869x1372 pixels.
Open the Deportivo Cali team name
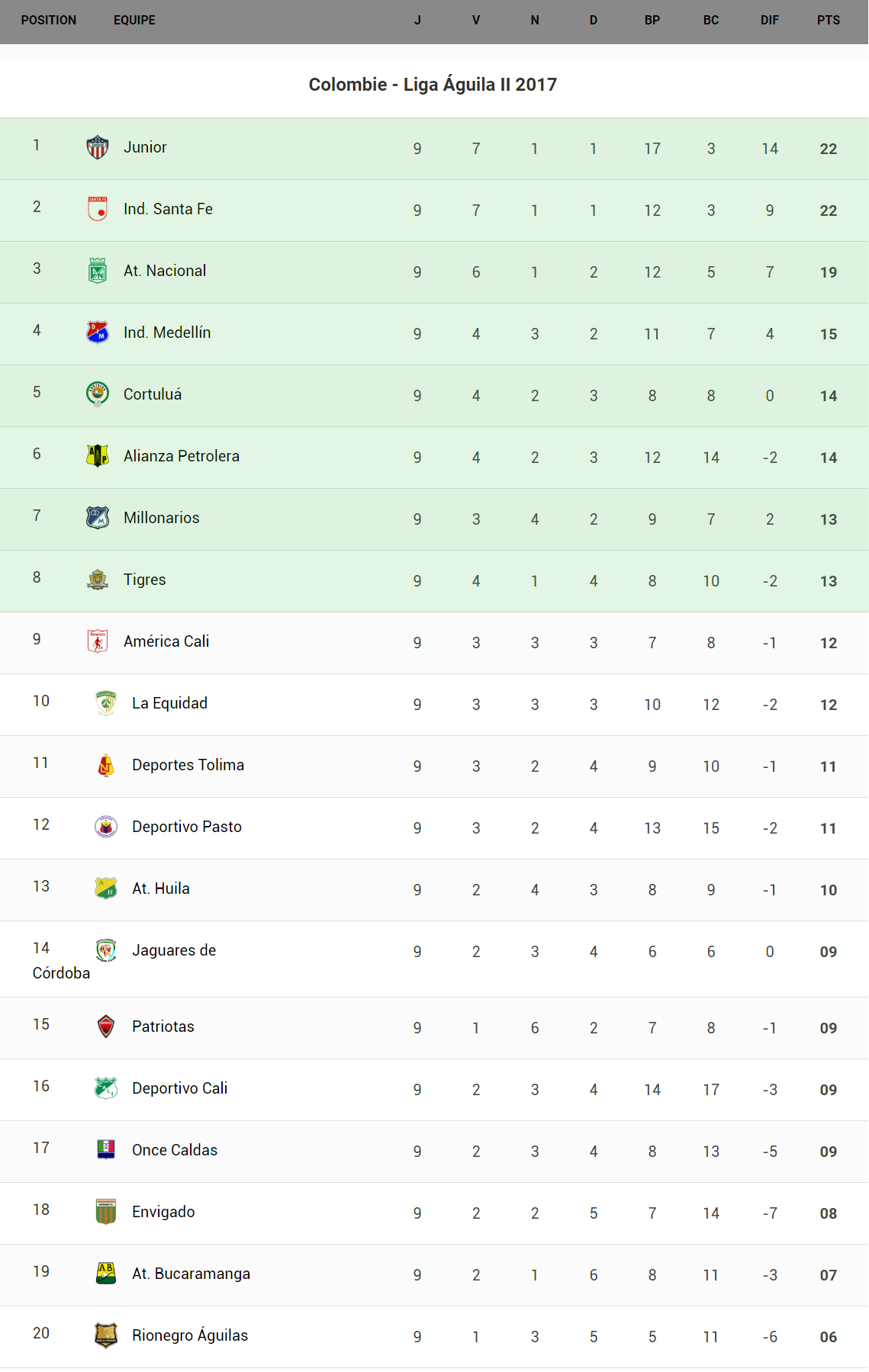coord(179,1088)
